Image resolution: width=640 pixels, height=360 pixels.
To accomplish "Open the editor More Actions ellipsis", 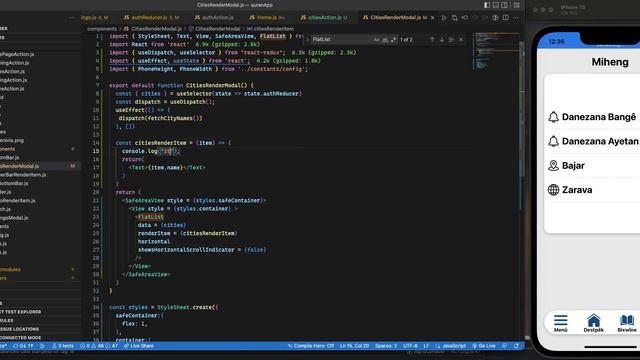I will tap(516, 18).
